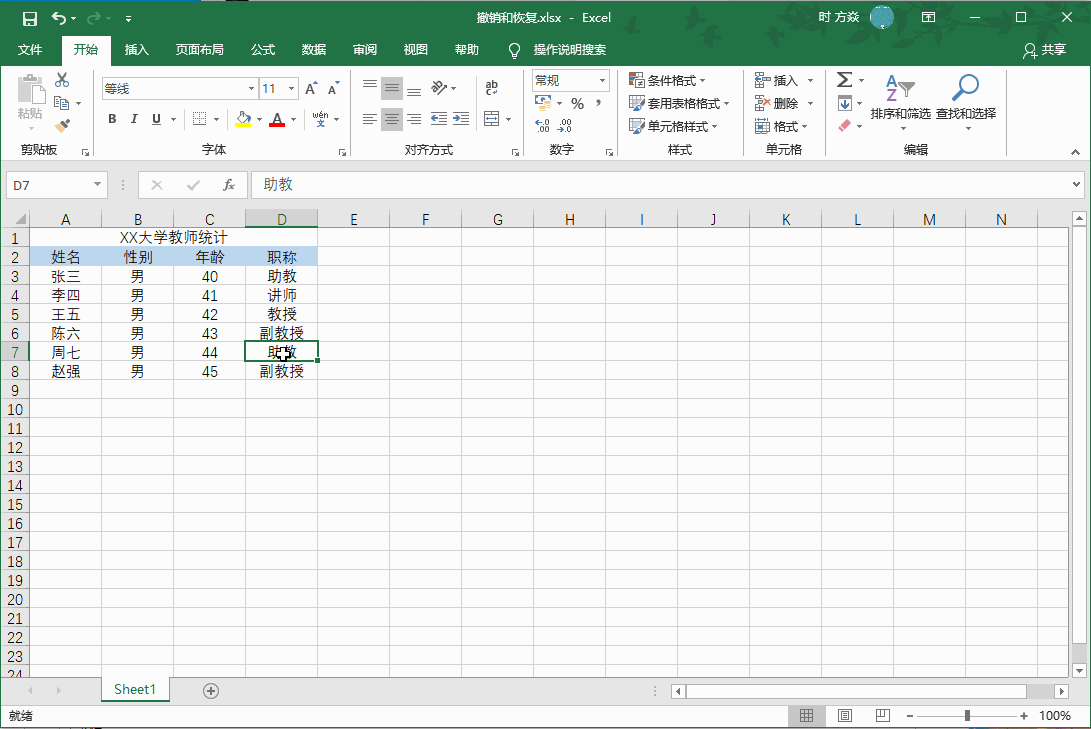Click the Paste clipboard icon

coord(31,90)
